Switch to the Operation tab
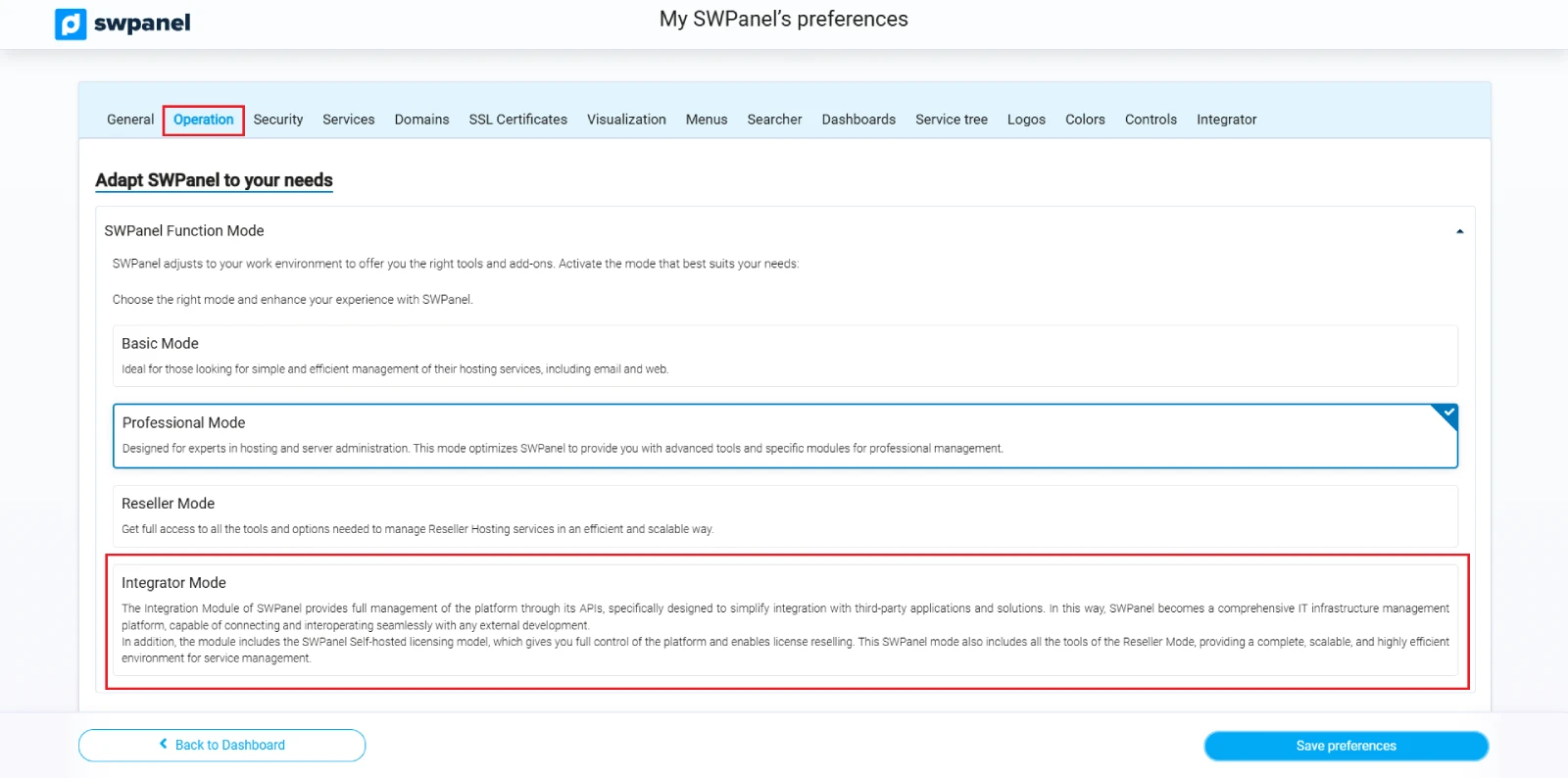 (204, 120)
